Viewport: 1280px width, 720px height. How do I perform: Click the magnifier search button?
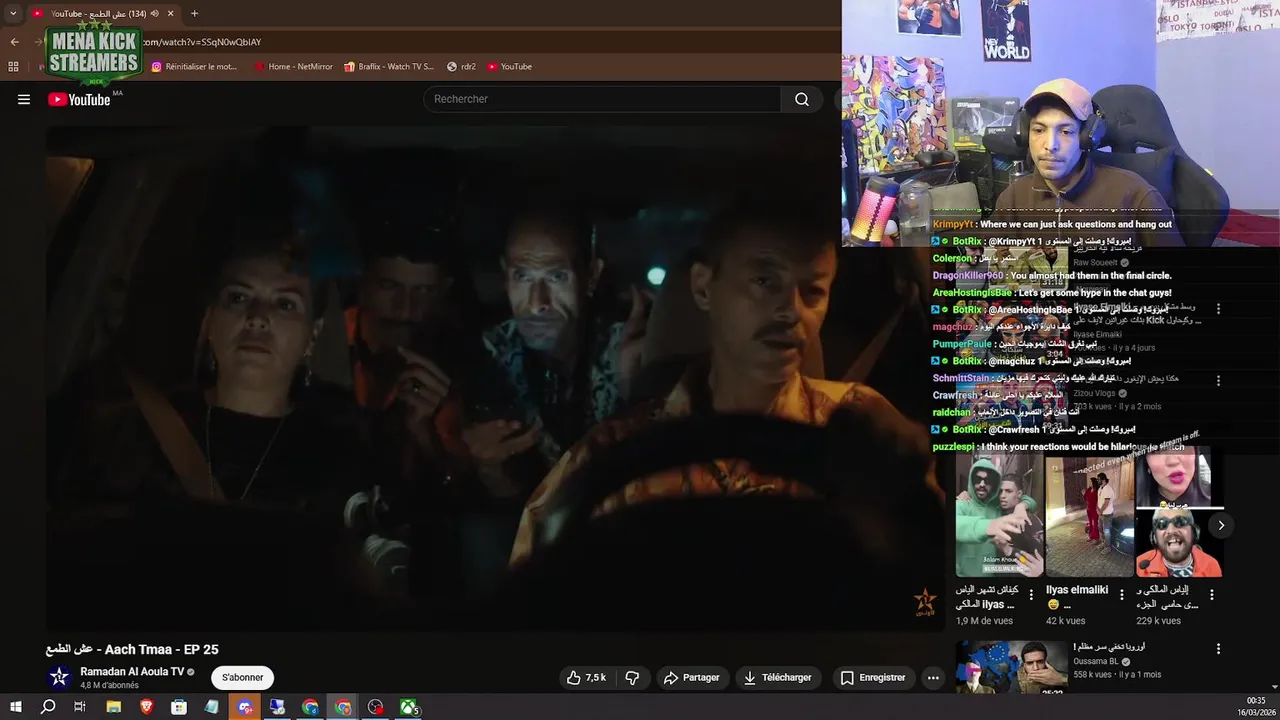coord(802,99)
